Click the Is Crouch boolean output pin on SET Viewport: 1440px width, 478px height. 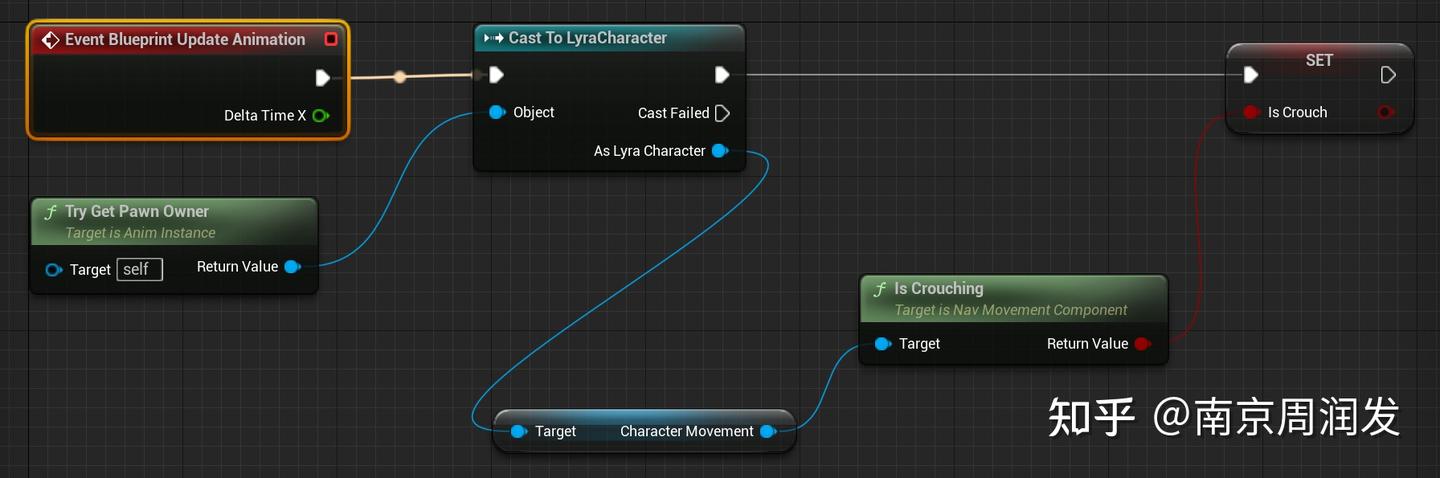(1385, 112)
